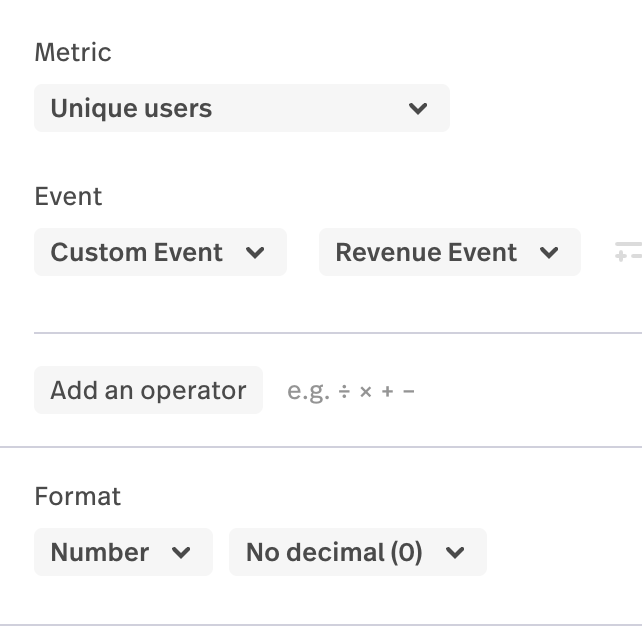Open the Number format dropdown
This screenshot has height=626, width=642.
pyautogui.click(x=123, y=552)
